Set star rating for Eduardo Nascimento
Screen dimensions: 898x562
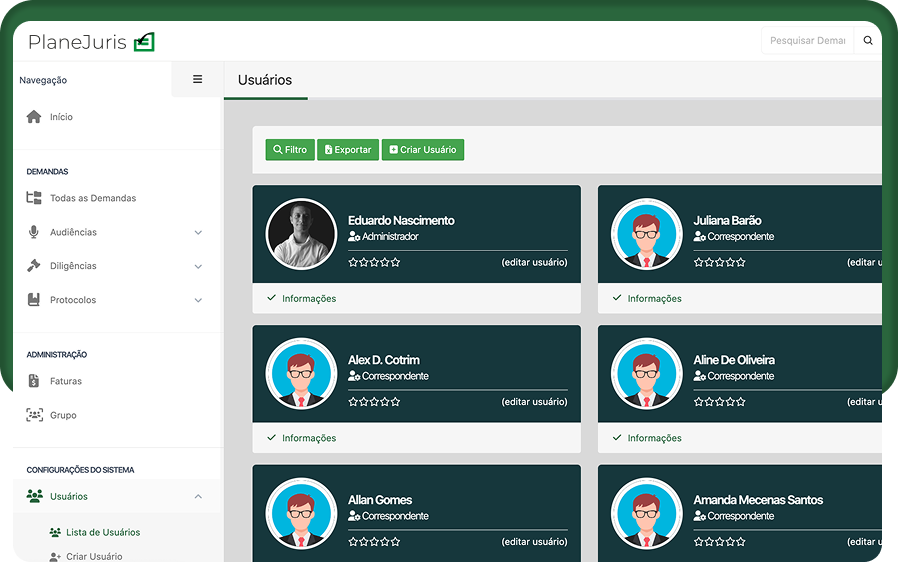pyautogui.click(x=374, y=262)
